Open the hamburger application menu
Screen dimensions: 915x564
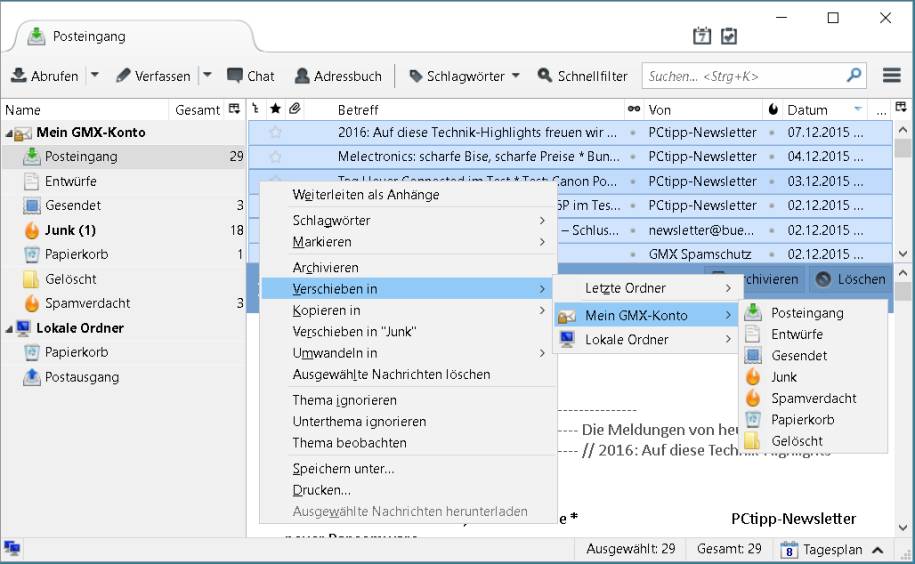click(x=892, y=76)
